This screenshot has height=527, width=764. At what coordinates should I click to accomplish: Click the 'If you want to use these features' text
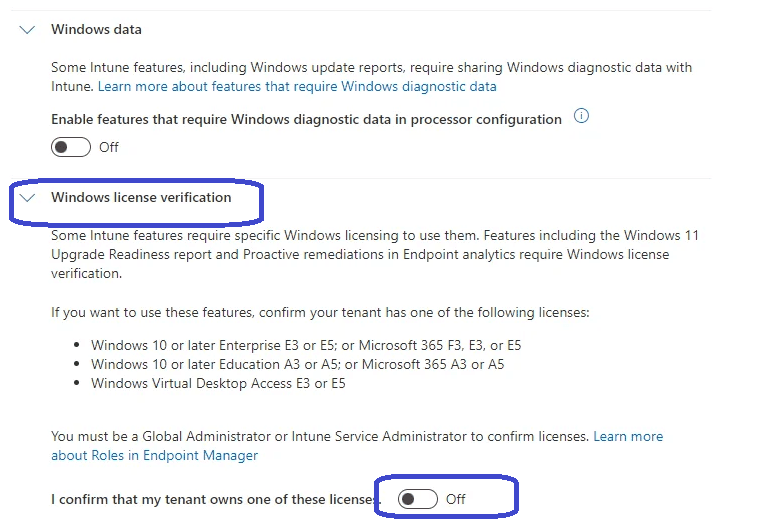tap(320, 312)
